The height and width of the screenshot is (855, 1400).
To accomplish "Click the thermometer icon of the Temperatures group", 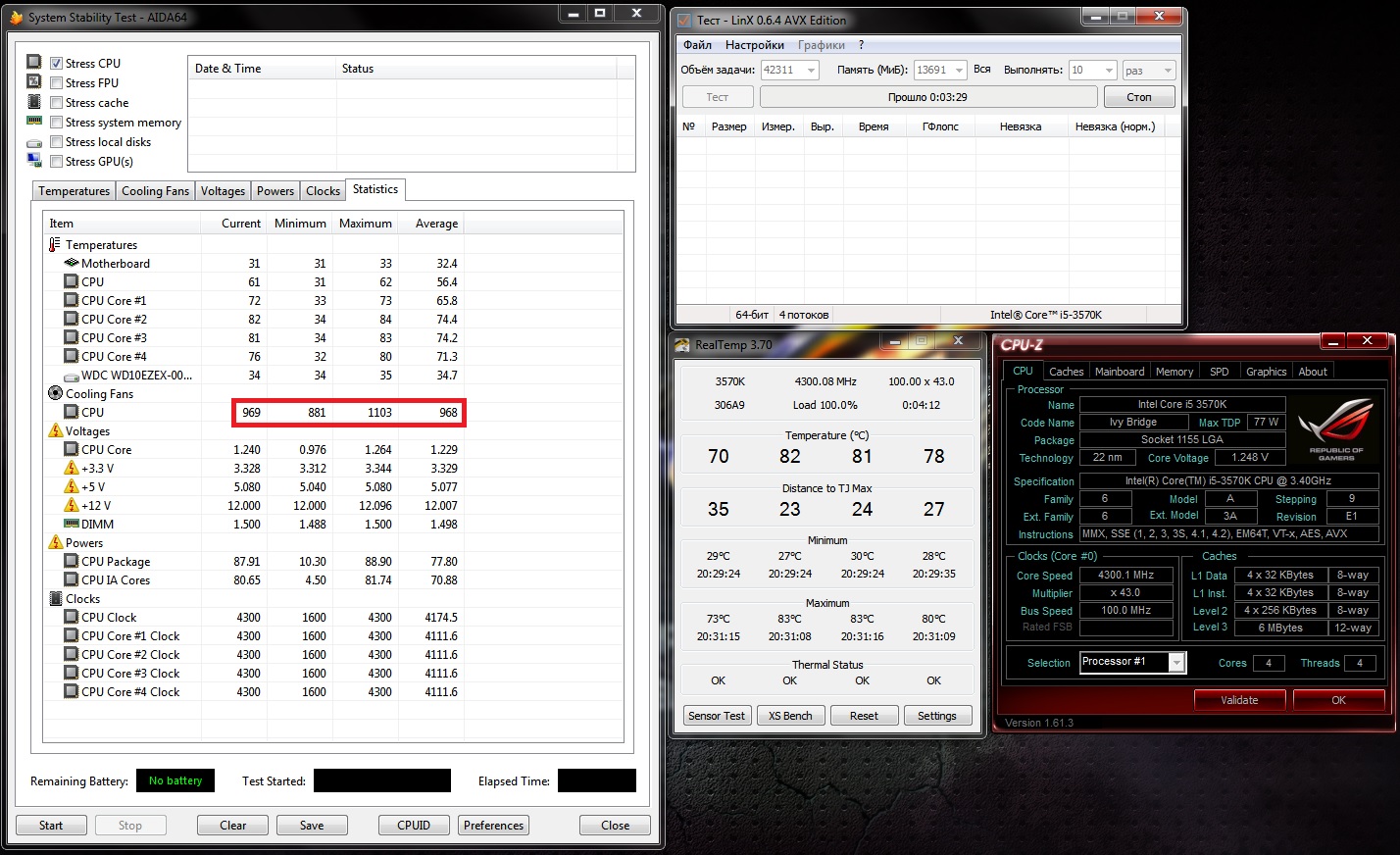I will click(55, 244).
